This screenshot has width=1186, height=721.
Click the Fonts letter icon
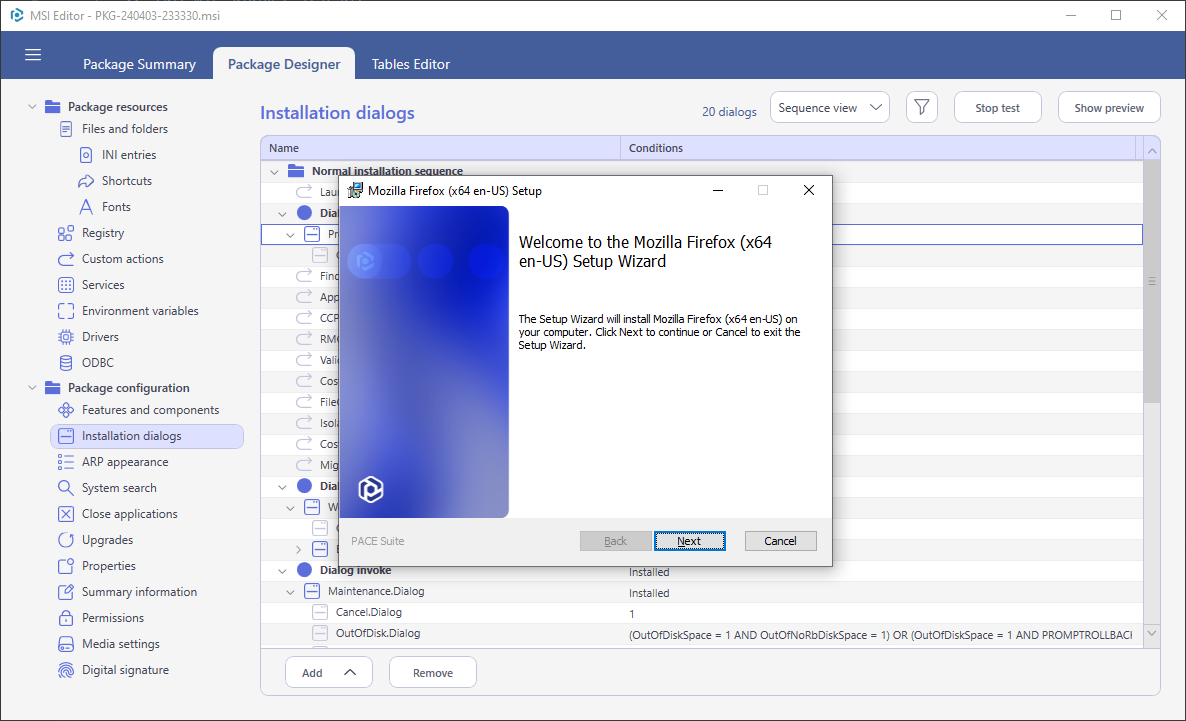[86, 207]
